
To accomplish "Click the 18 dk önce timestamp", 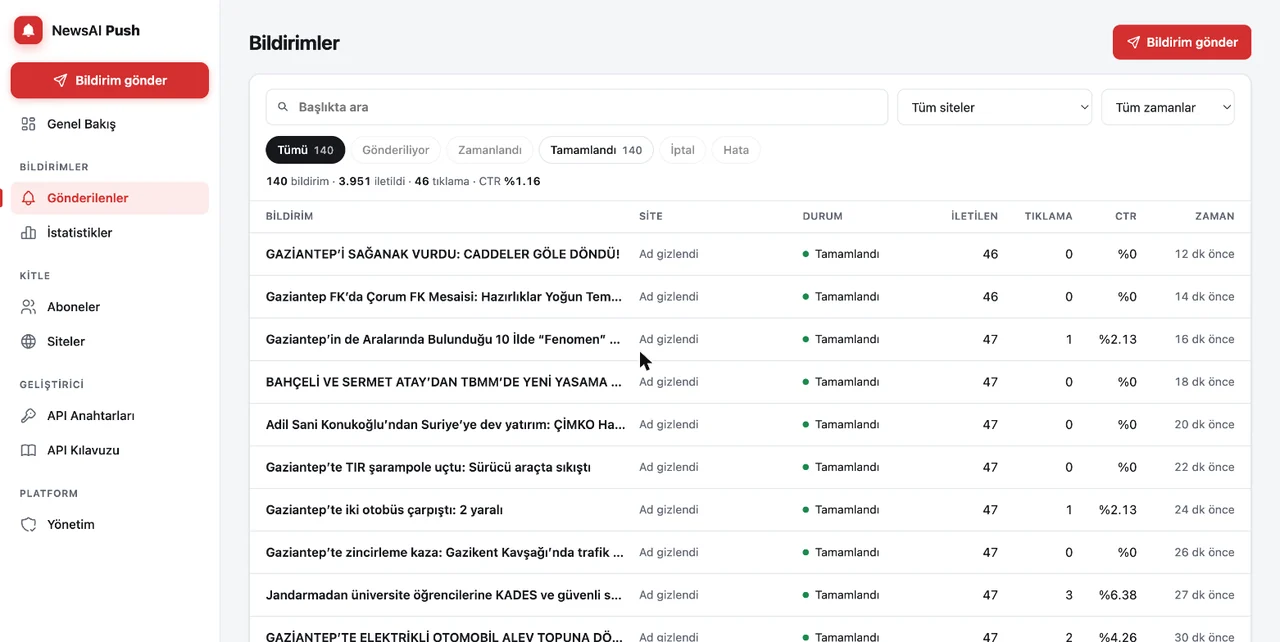I will point(1205,382).
